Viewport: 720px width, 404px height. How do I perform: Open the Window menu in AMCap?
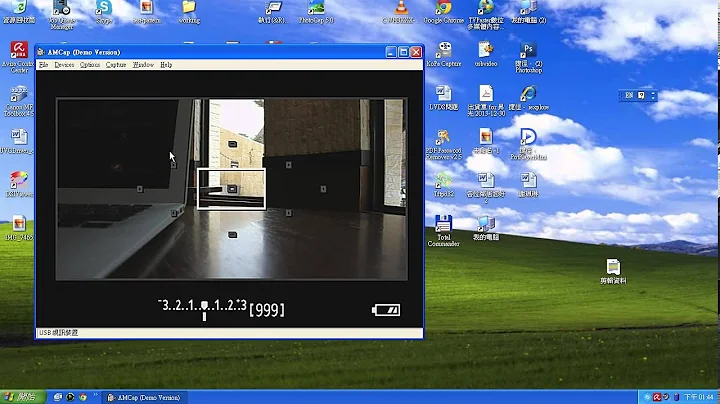(143, 65)
